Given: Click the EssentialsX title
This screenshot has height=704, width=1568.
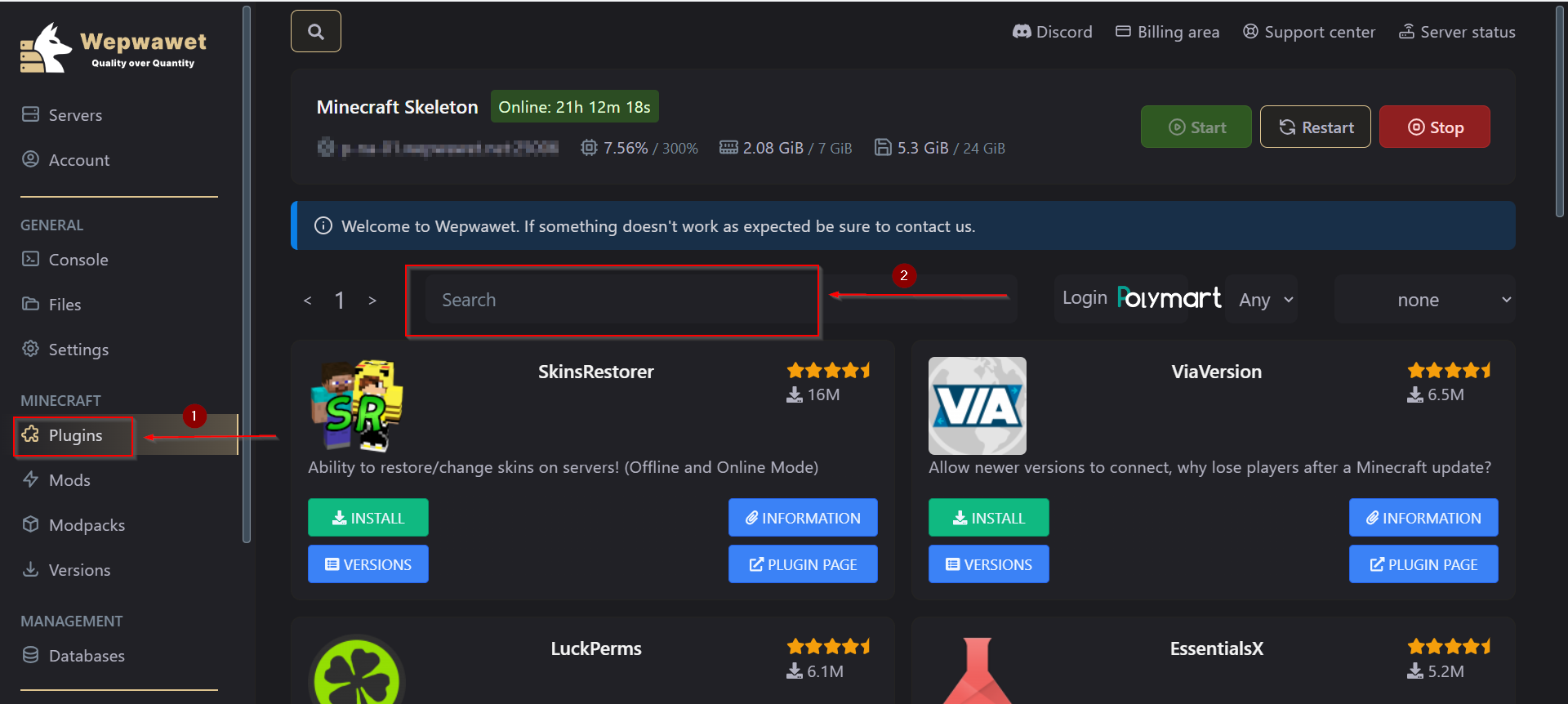Looking at the screenshot, I should click(x=1217, y=648).
